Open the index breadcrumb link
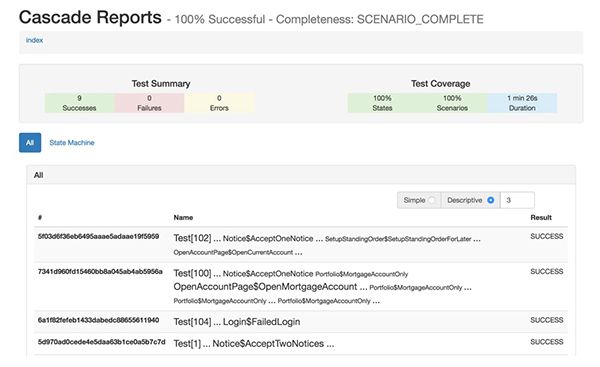 (x=34, y=40)
